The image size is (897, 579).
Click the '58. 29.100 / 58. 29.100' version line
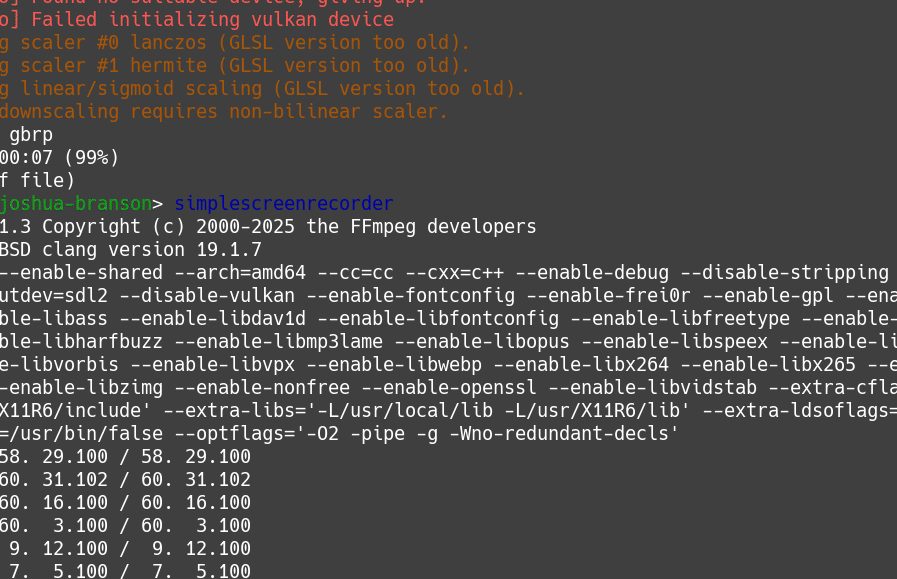(125, 457)
